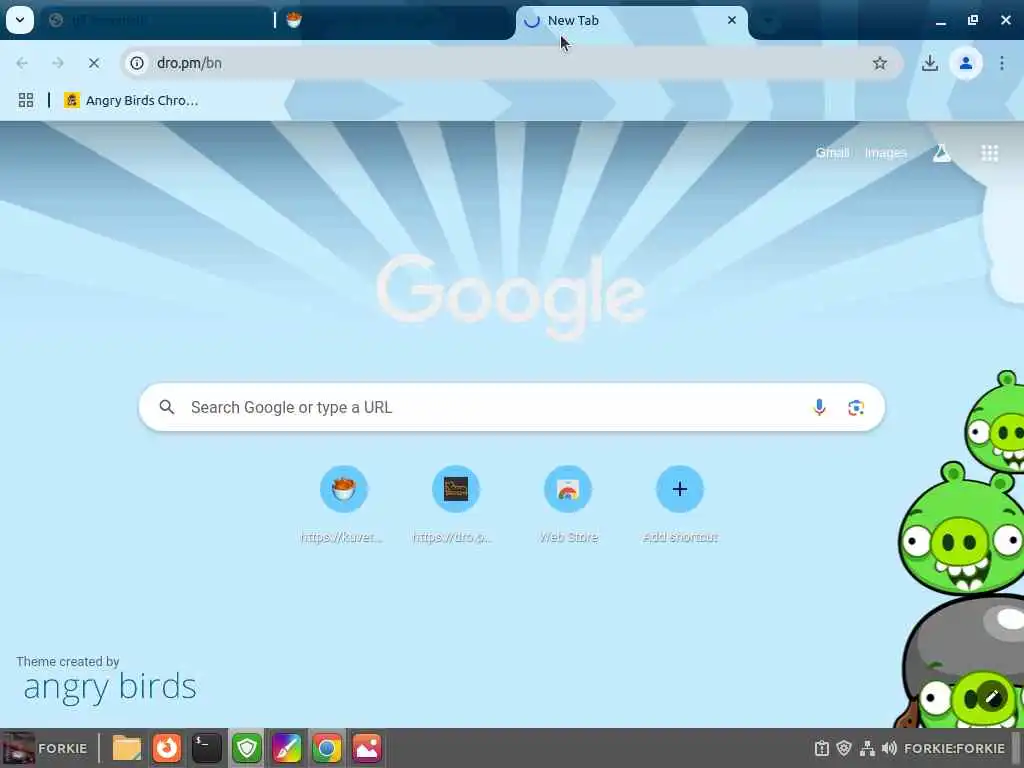Open the apps grid in bookmarks bar
This screenshot has width=1024, height=768.
(x=25, y=100)
